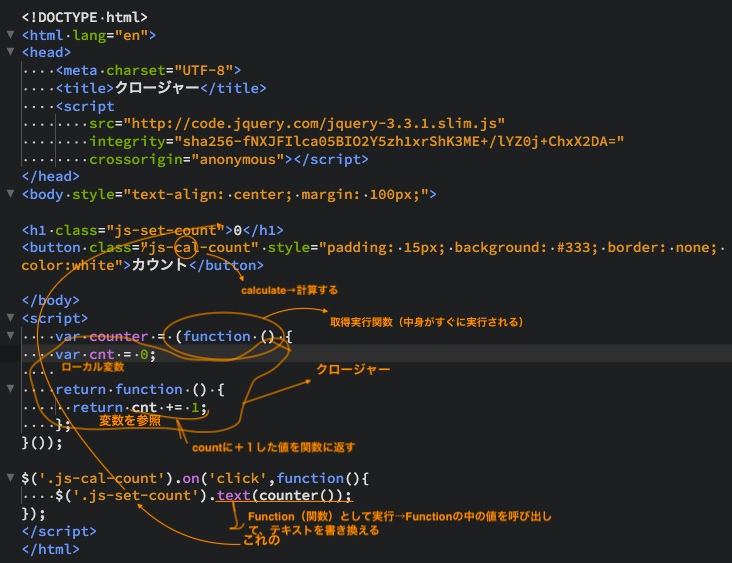The image size is (732, 563).
Task: Click the button text カウント
Action: click(x=160, y=265)
